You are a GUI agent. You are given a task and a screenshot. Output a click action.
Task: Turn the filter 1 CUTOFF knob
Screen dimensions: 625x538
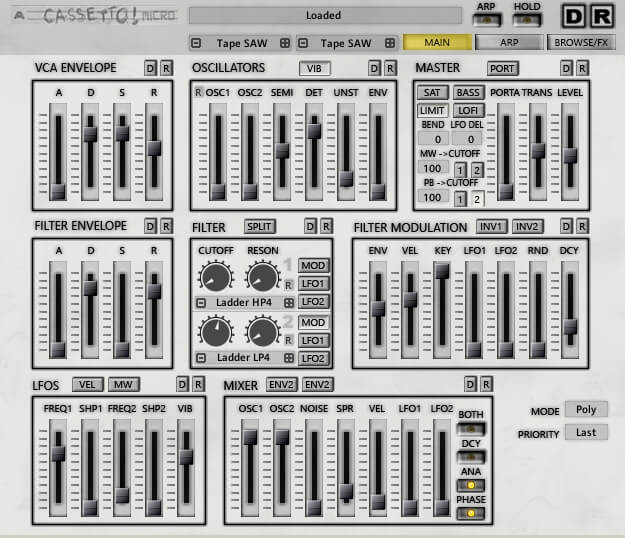pos(216,276)
